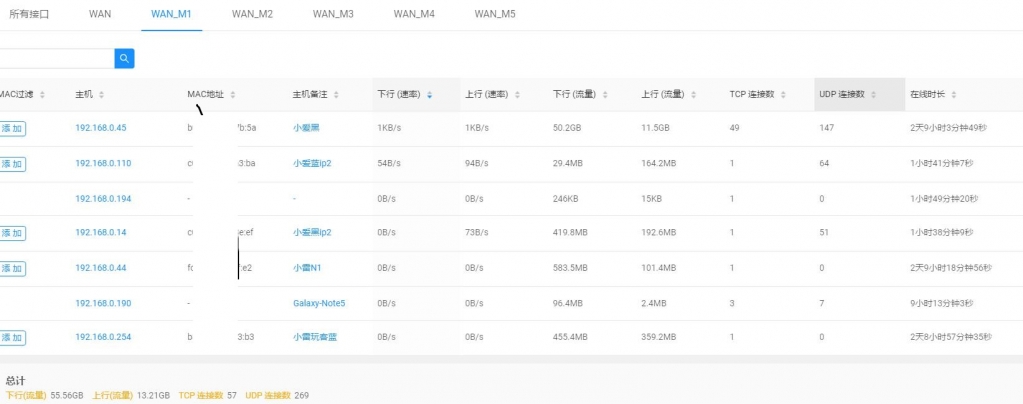Sort by UDP 连接数 column arrow

click(x=873, y=95)
